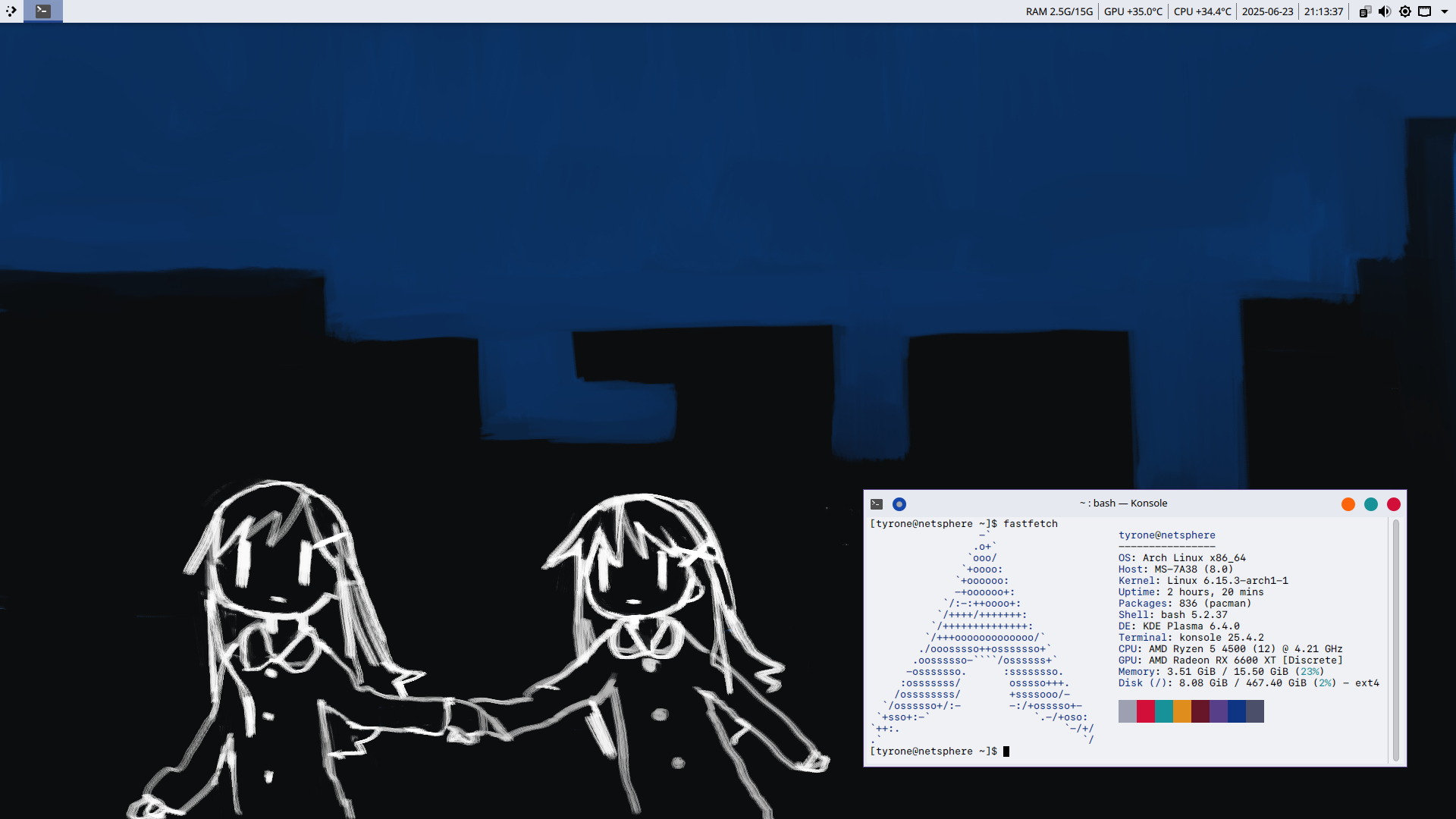The image size is (1456, 819).
Task: Click the slate color block in fastfetch
Action: point(1255,711)
